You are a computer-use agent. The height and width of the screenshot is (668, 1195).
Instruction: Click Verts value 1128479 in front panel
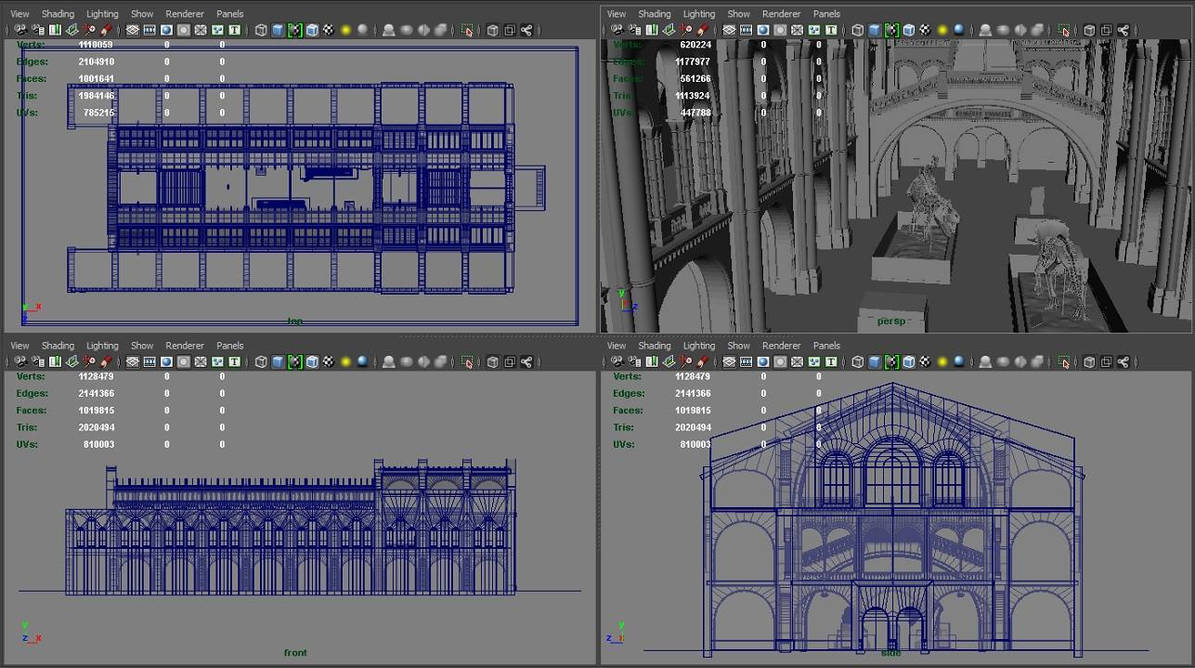click(96, 376)
